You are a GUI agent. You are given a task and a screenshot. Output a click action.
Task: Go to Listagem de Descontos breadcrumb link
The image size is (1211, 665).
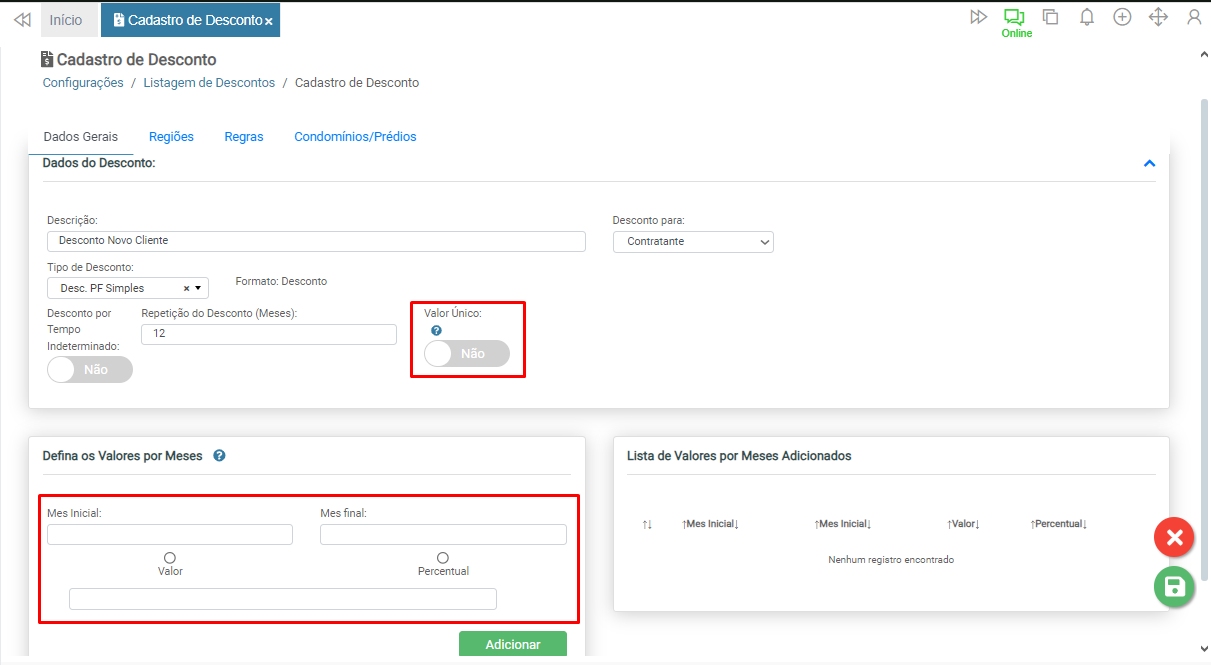209,83
